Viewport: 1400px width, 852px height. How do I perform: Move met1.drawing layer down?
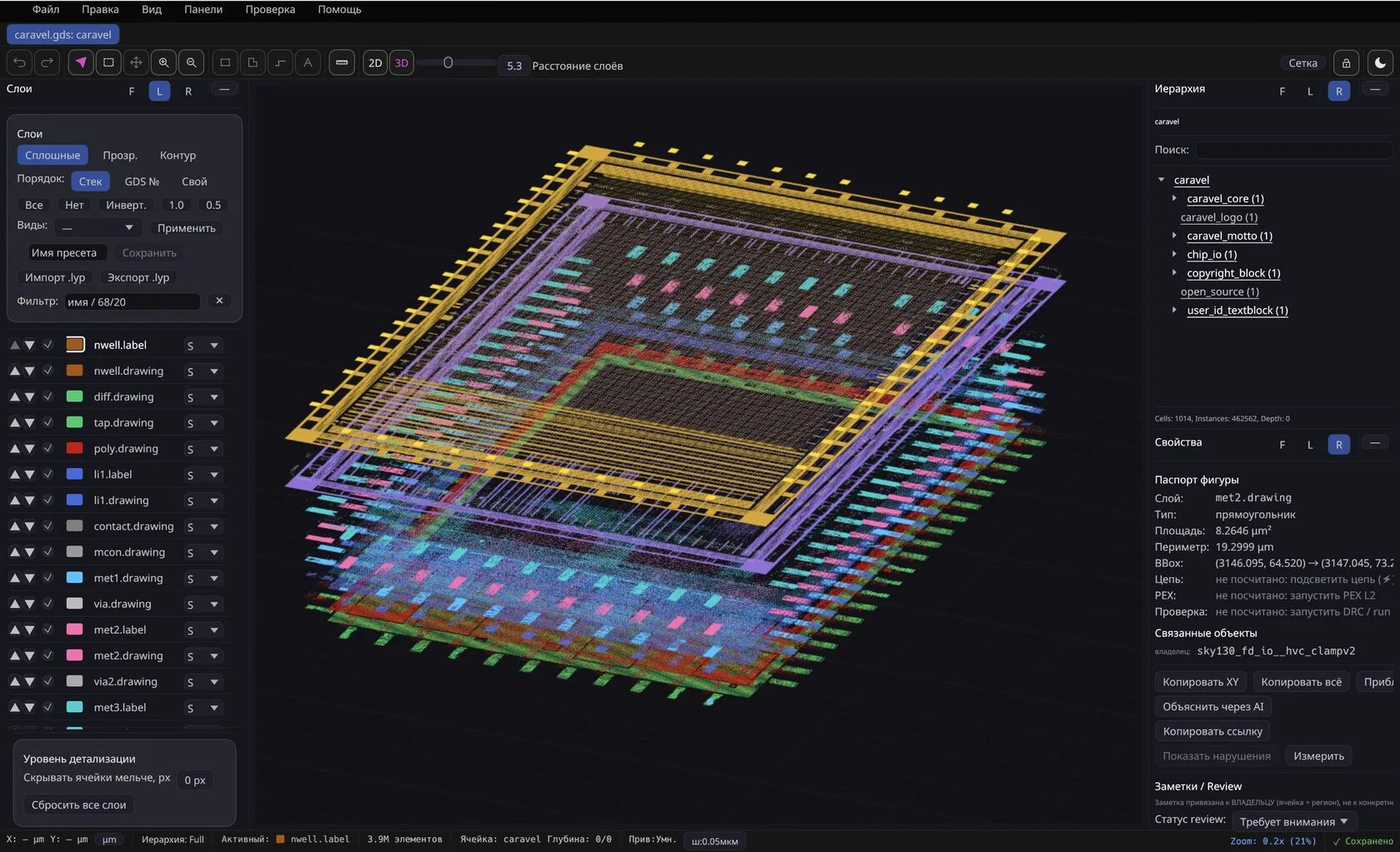tap(29, 578)
